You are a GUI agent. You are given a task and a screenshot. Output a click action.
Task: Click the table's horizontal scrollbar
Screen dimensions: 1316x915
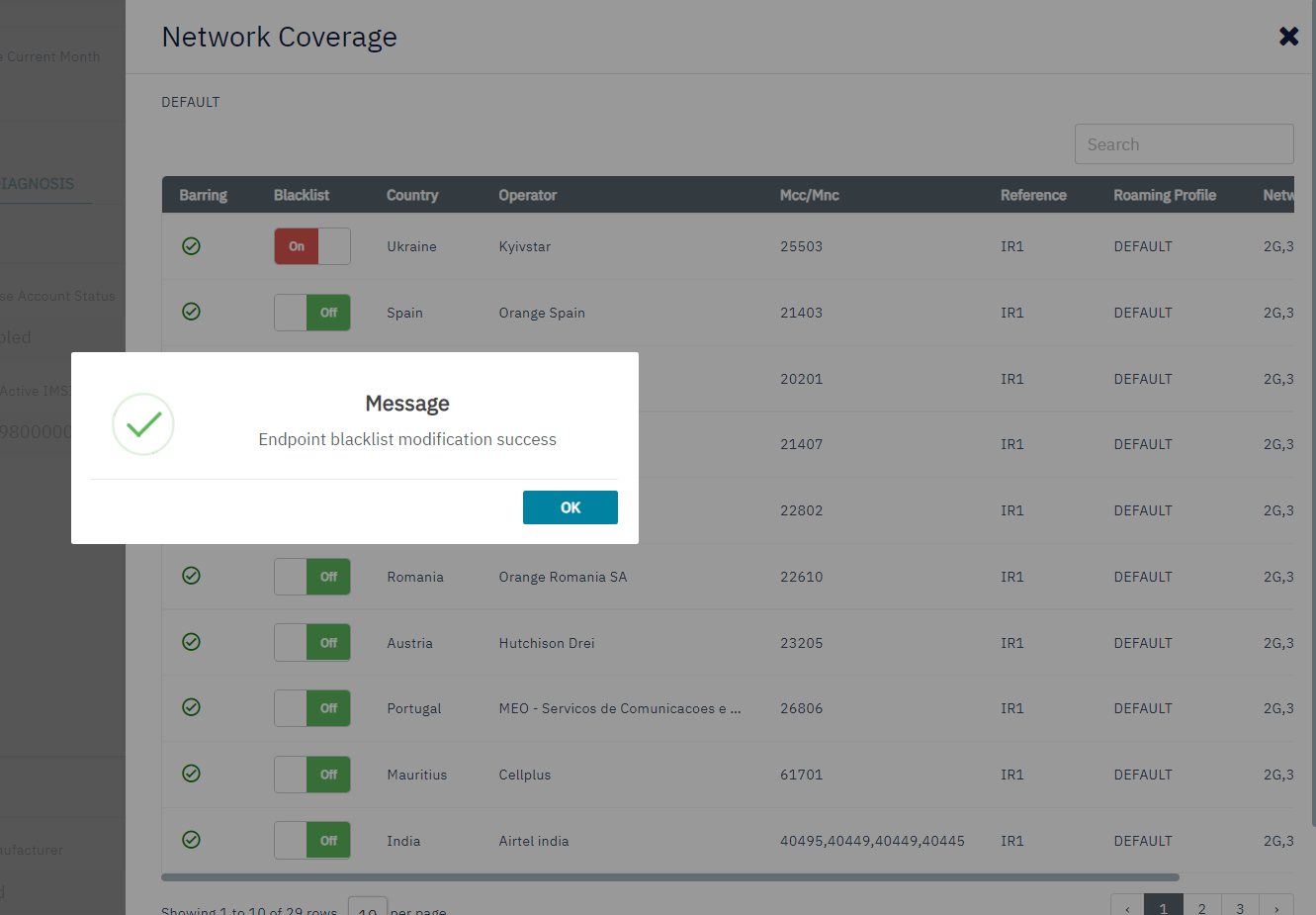[669, 877]
